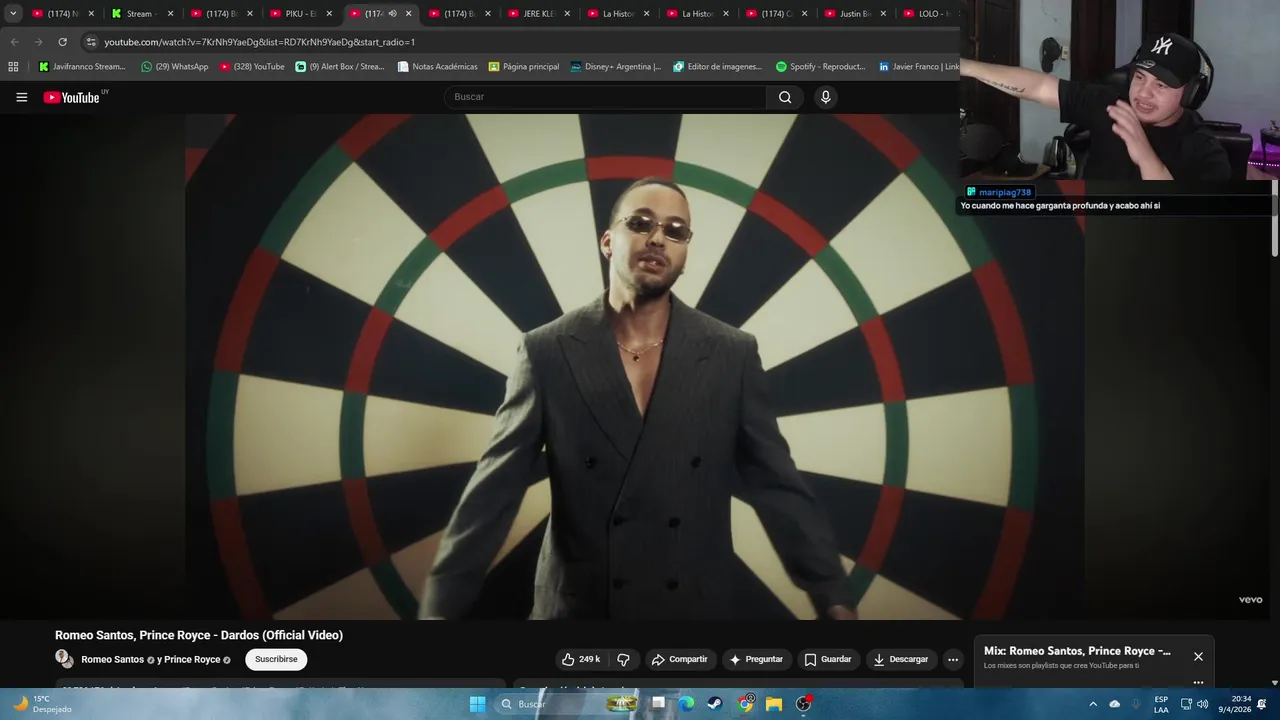
Task: Start voice search with the microphone icon
Action: coord(825,97)
